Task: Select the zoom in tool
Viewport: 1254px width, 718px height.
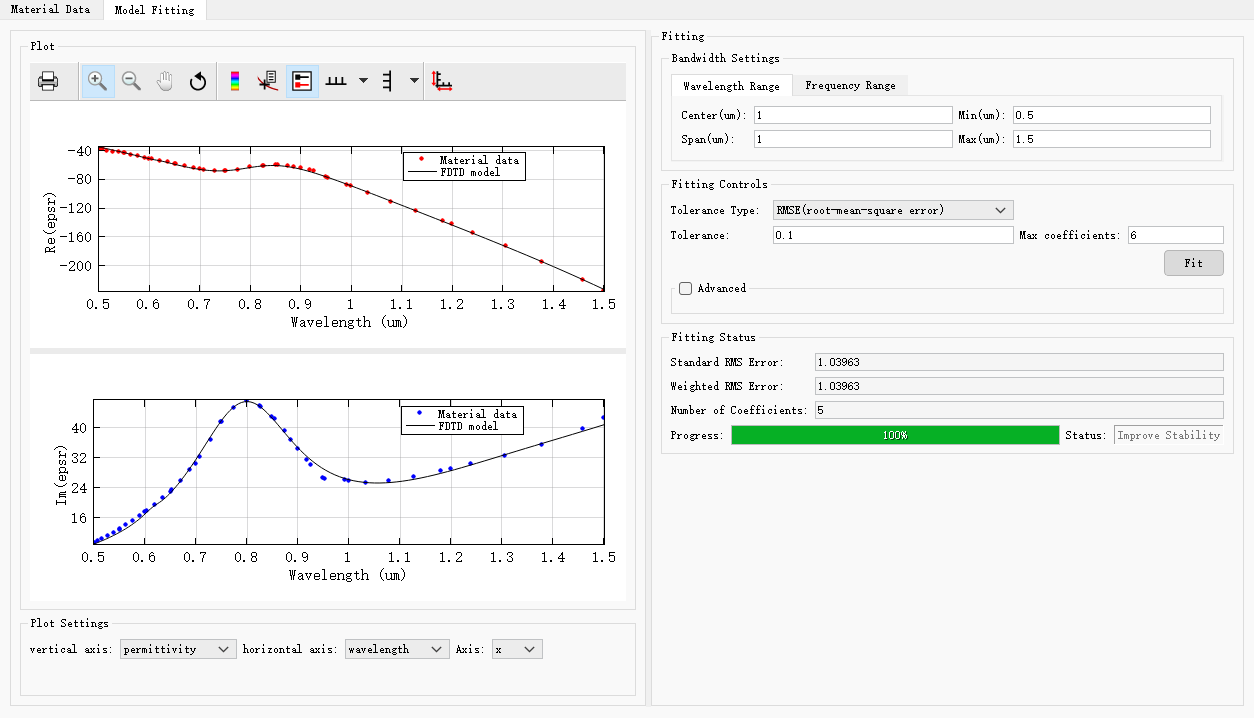Action: click(x=98, y=82)
